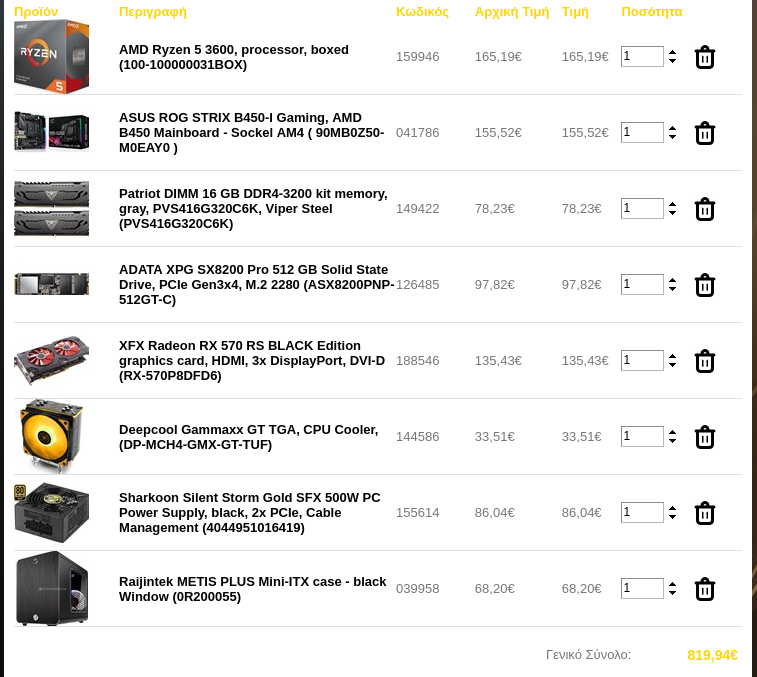This screenshot has width=757, height=677.
Task: Increase quantity of the Ryzen 5 3600
Action: coord(673,53)
